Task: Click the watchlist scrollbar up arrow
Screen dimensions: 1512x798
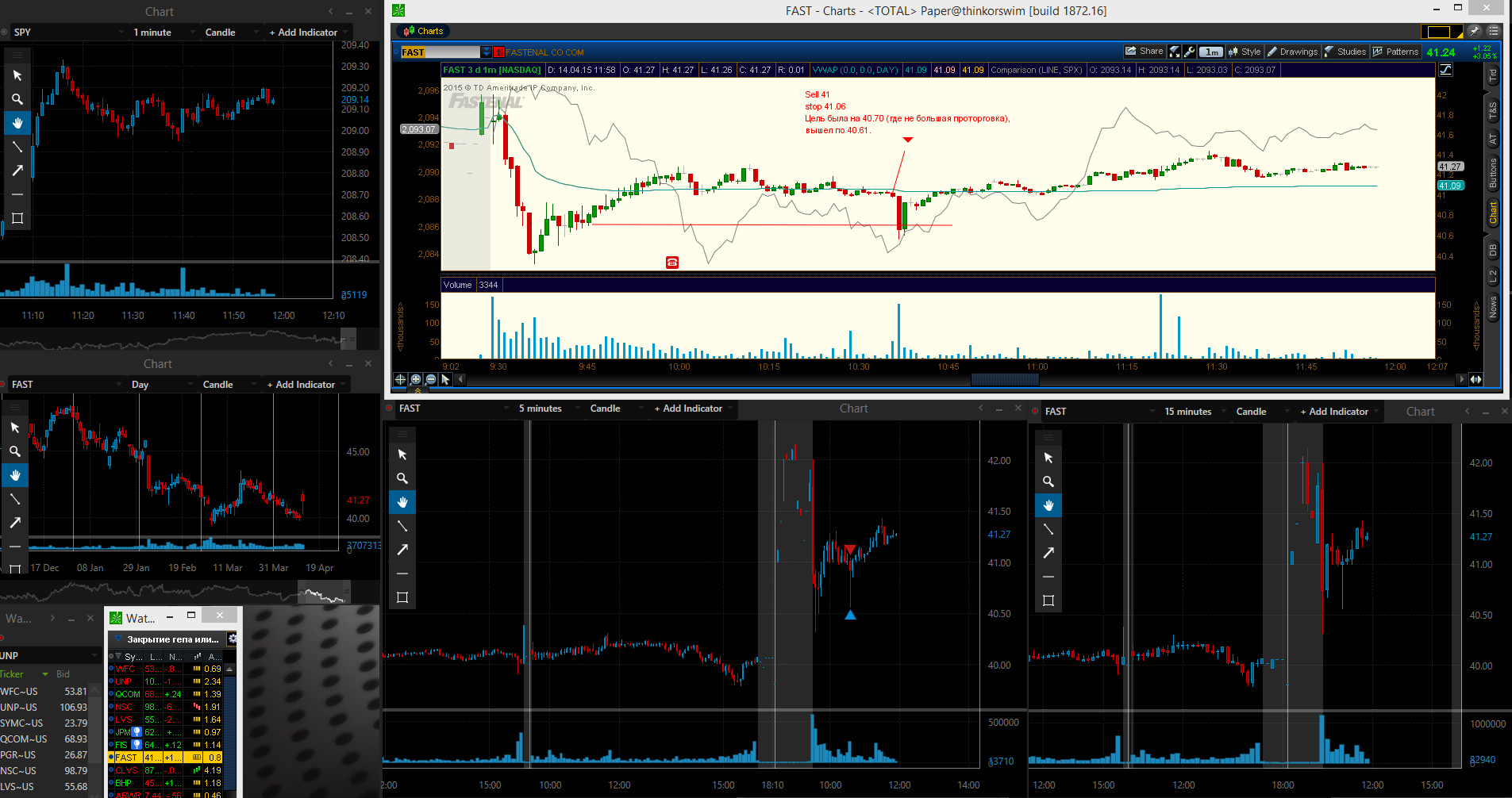Action: [230, 669]
